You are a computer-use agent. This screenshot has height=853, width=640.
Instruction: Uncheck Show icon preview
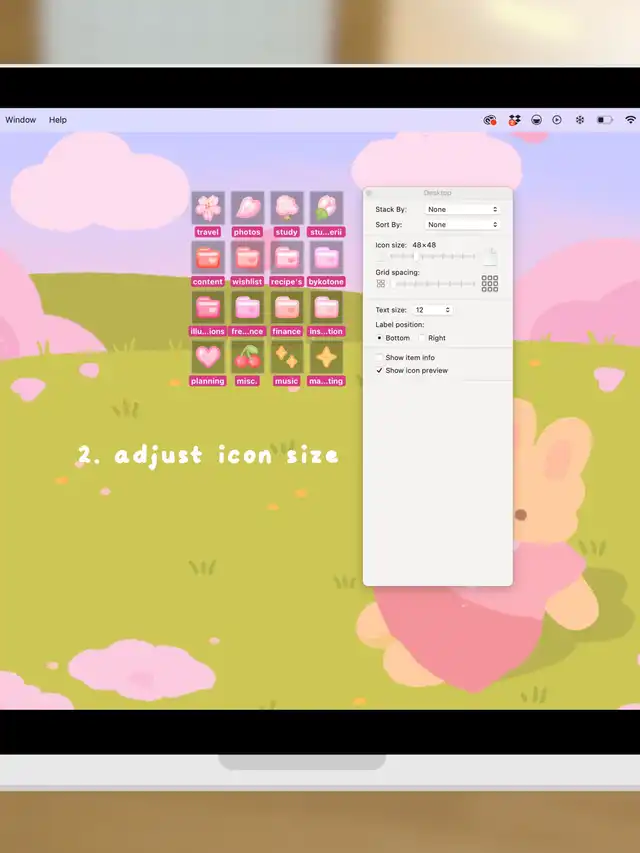pyautogui.click(x=380, y=371)
